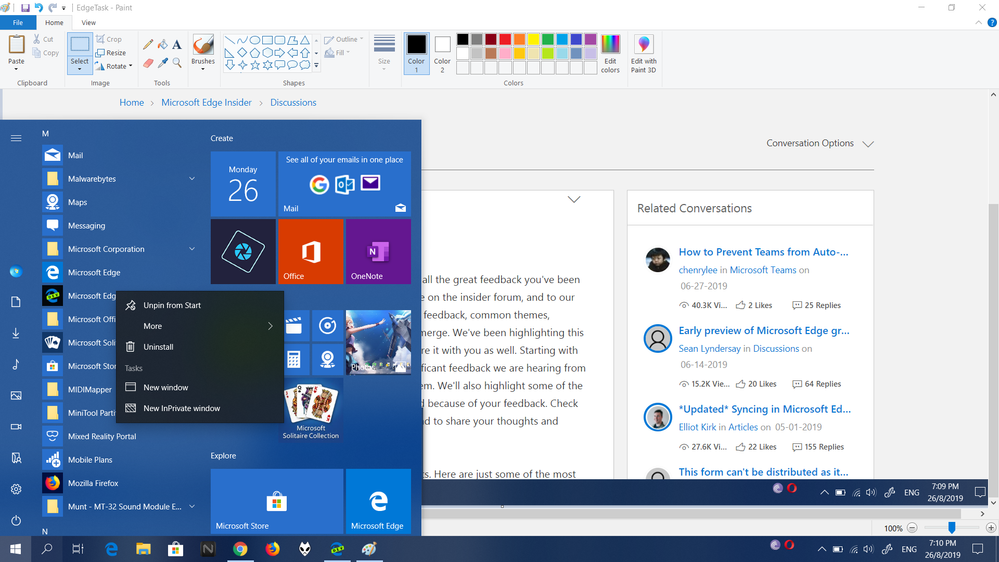The image size is (999, 562).
Task: Open the Discussions breadcrumb link
Action: point(292,102)
